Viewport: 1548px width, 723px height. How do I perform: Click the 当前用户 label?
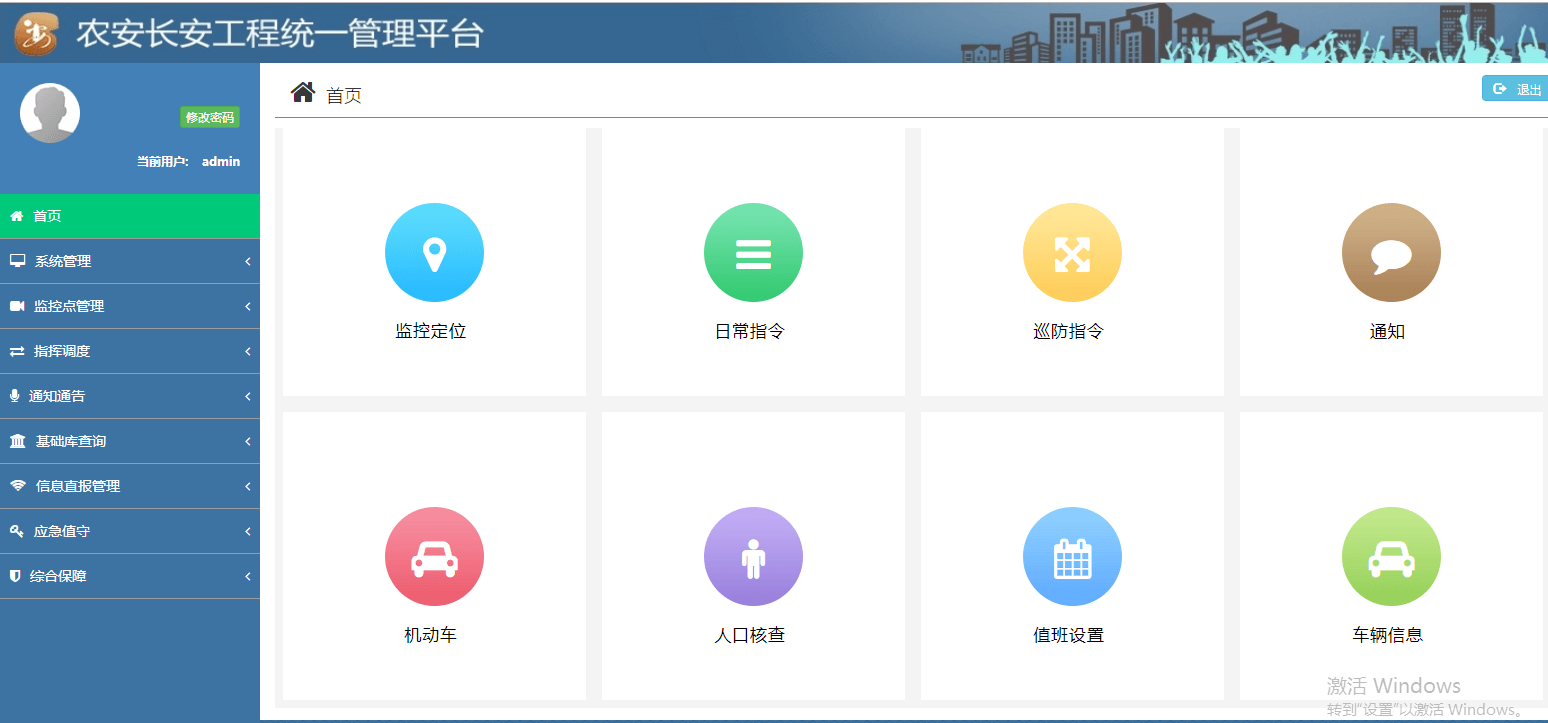(x=163, y=161)
